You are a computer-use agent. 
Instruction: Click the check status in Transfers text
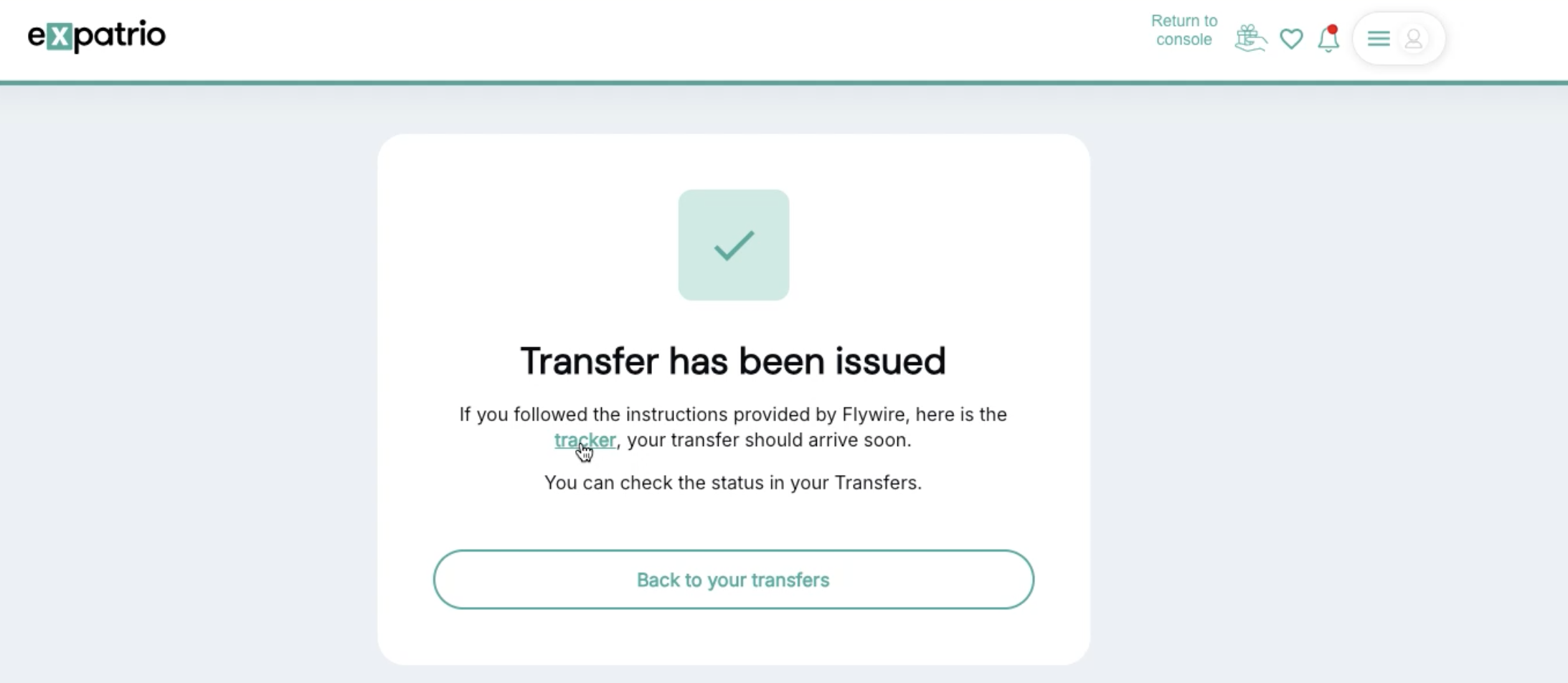(733, 483)
